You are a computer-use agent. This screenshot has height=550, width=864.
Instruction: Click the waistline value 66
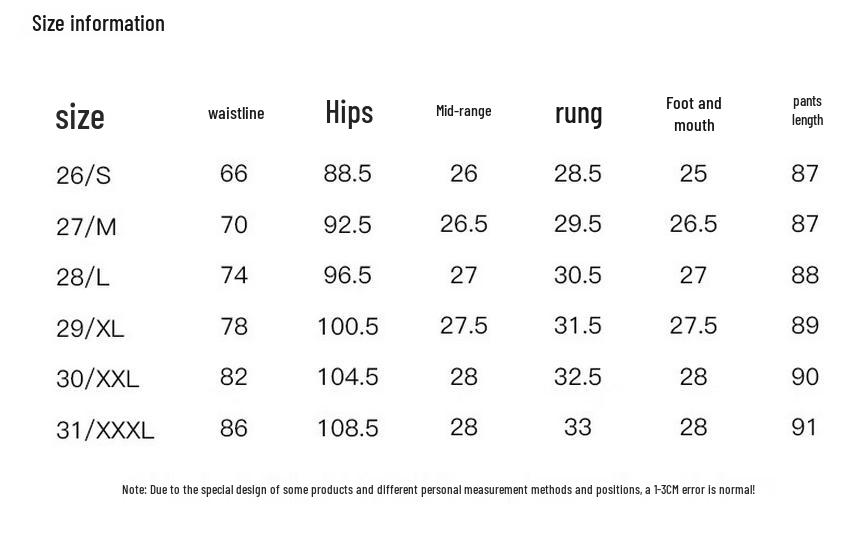pyautogui.click(x=234, y=174)
